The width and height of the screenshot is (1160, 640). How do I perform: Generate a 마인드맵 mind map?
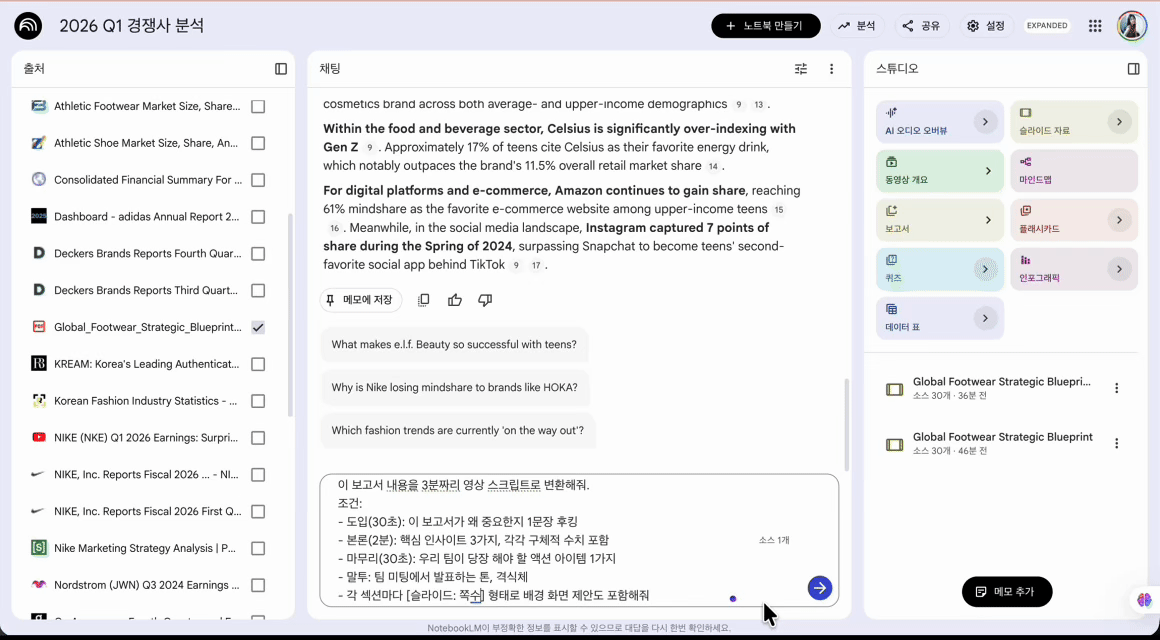click(1073, 171)
